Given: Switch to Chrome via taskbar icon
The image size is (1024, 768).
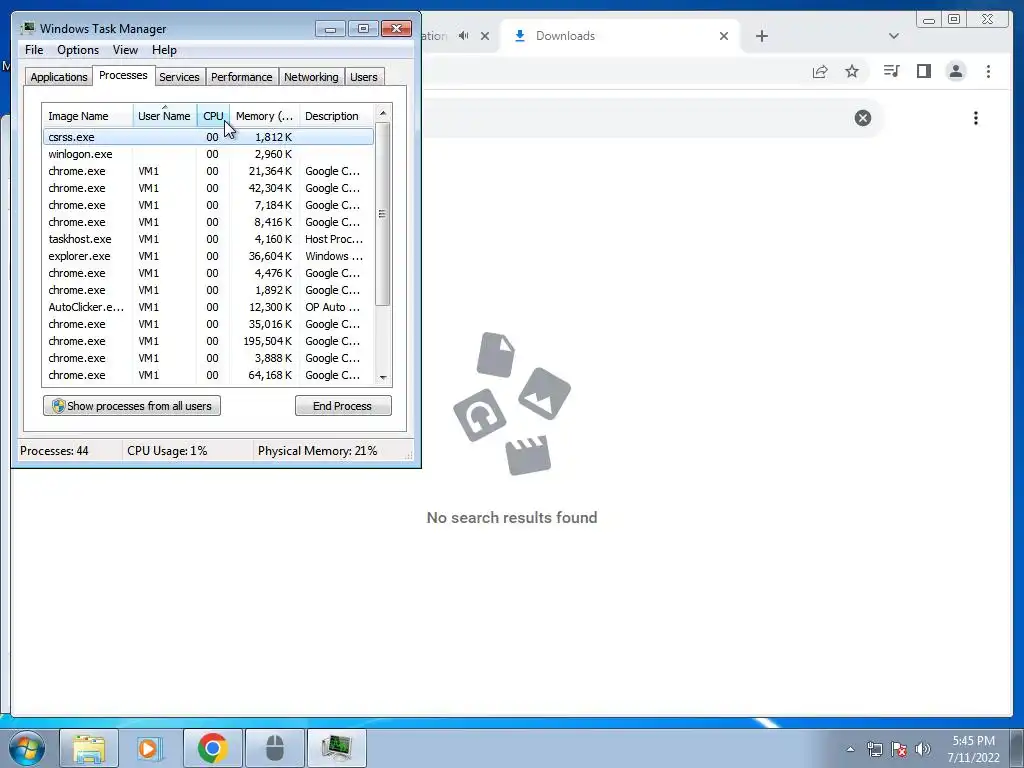Looking at the screenshot, I should pyautogui.click(x=212, y=748).
